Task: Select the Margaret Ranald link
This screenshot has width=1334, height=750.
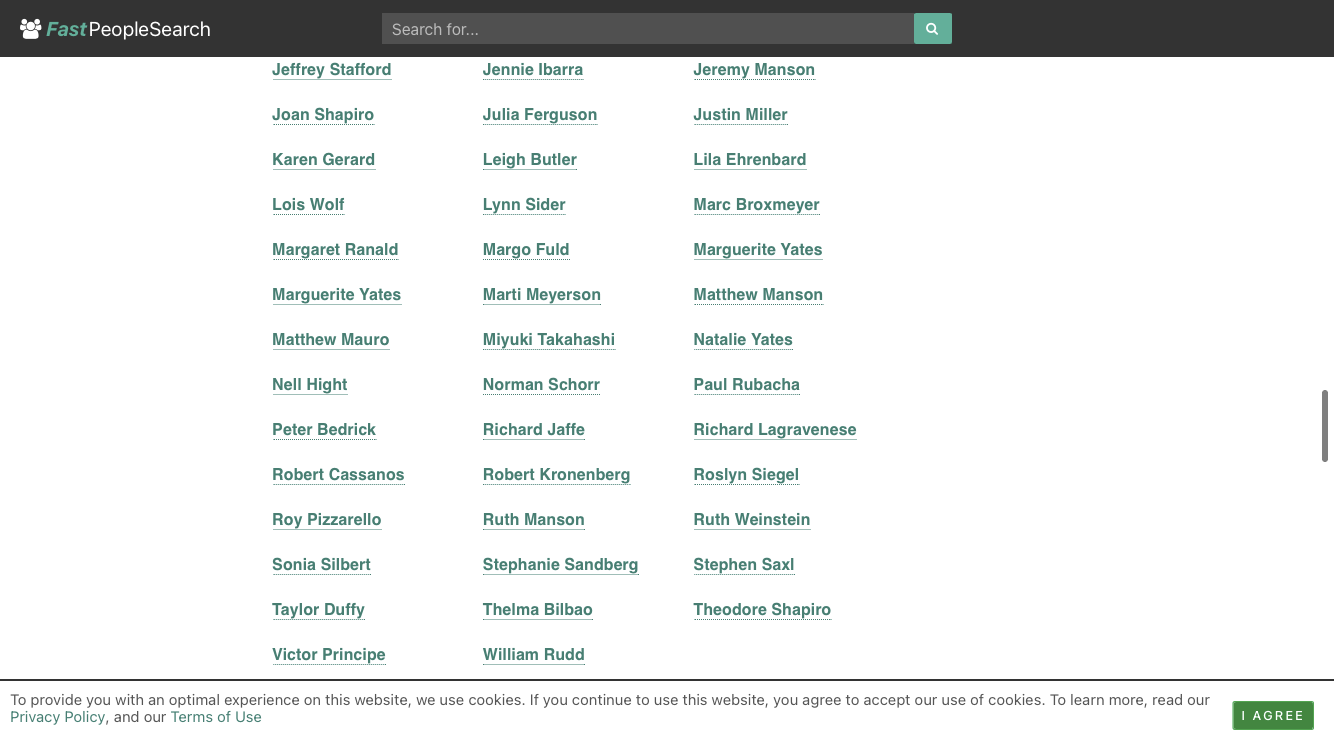Action: point(335,249)
